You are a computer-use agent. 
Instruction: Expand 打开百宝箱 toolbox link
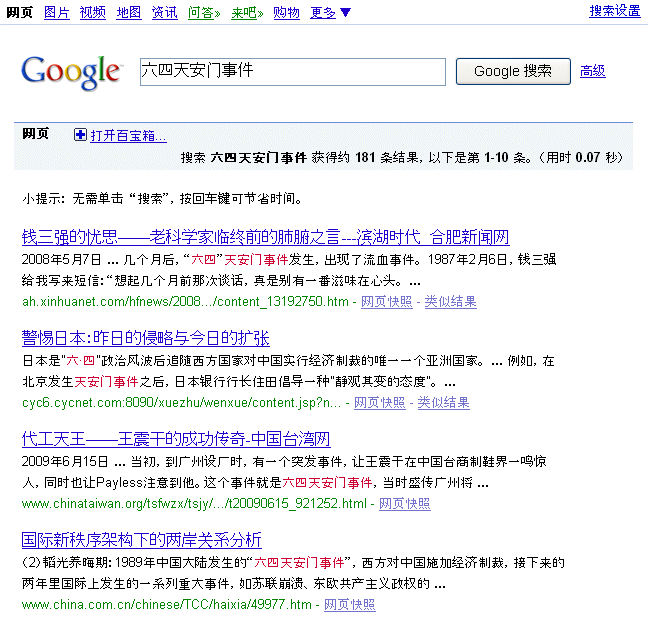[128, 136]
